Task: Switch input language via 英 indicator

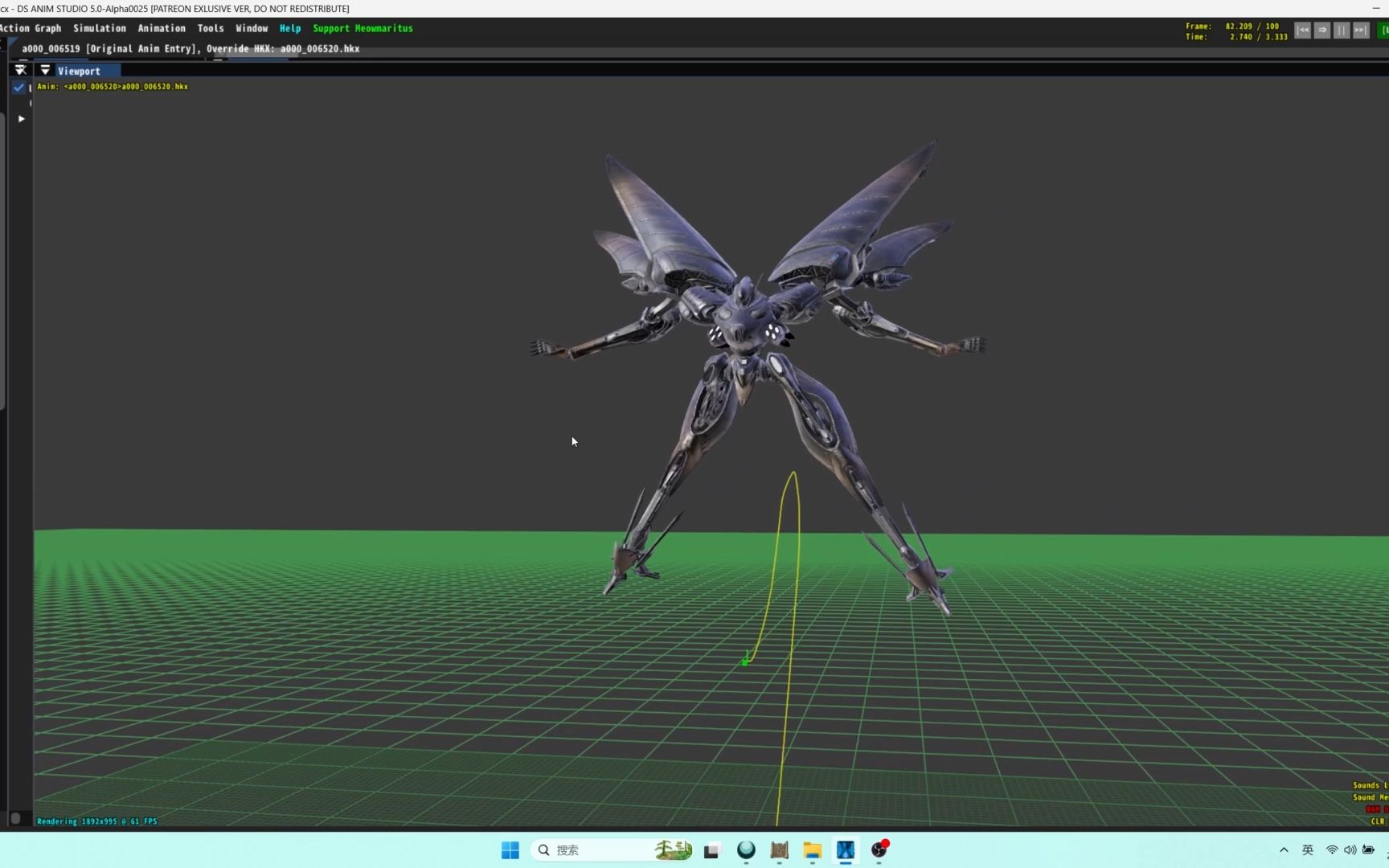Action: click(x=1308, y=850)
